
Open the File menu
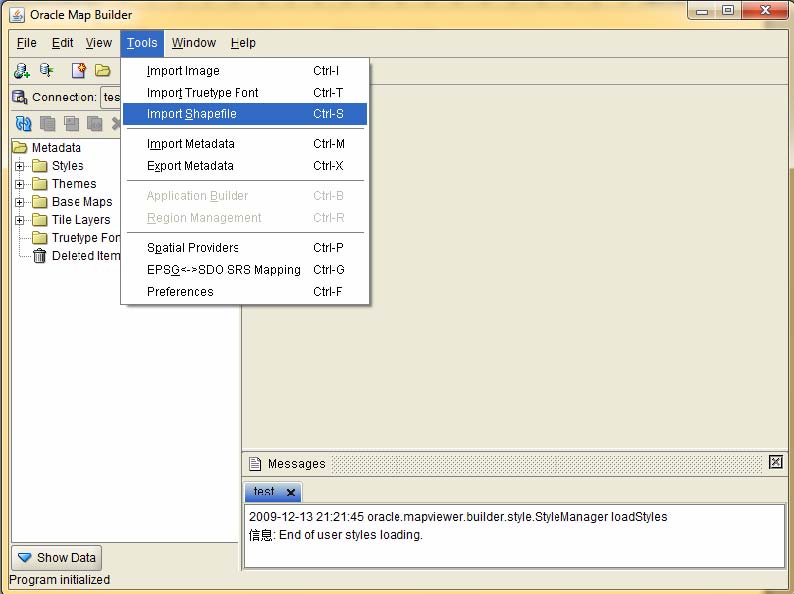(26, 43)
